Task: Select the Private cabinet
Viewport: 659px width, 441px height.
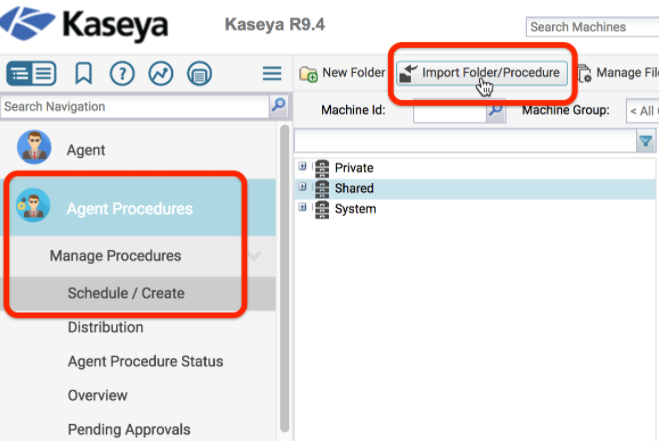Action: coord(354,168)
